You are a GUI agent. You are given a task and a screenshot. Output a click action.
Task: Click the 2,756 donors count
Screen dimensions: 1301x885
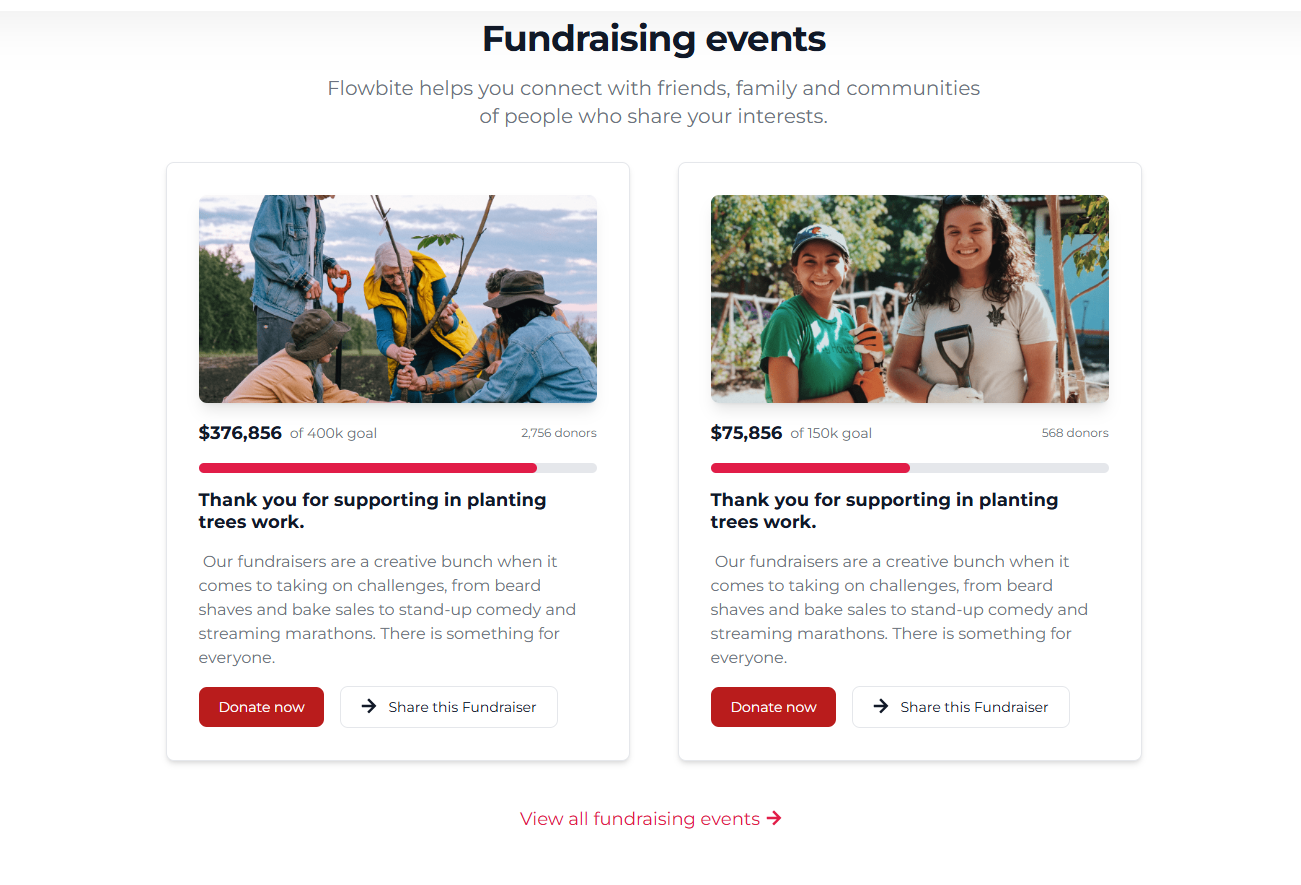(x=558, y=433)
